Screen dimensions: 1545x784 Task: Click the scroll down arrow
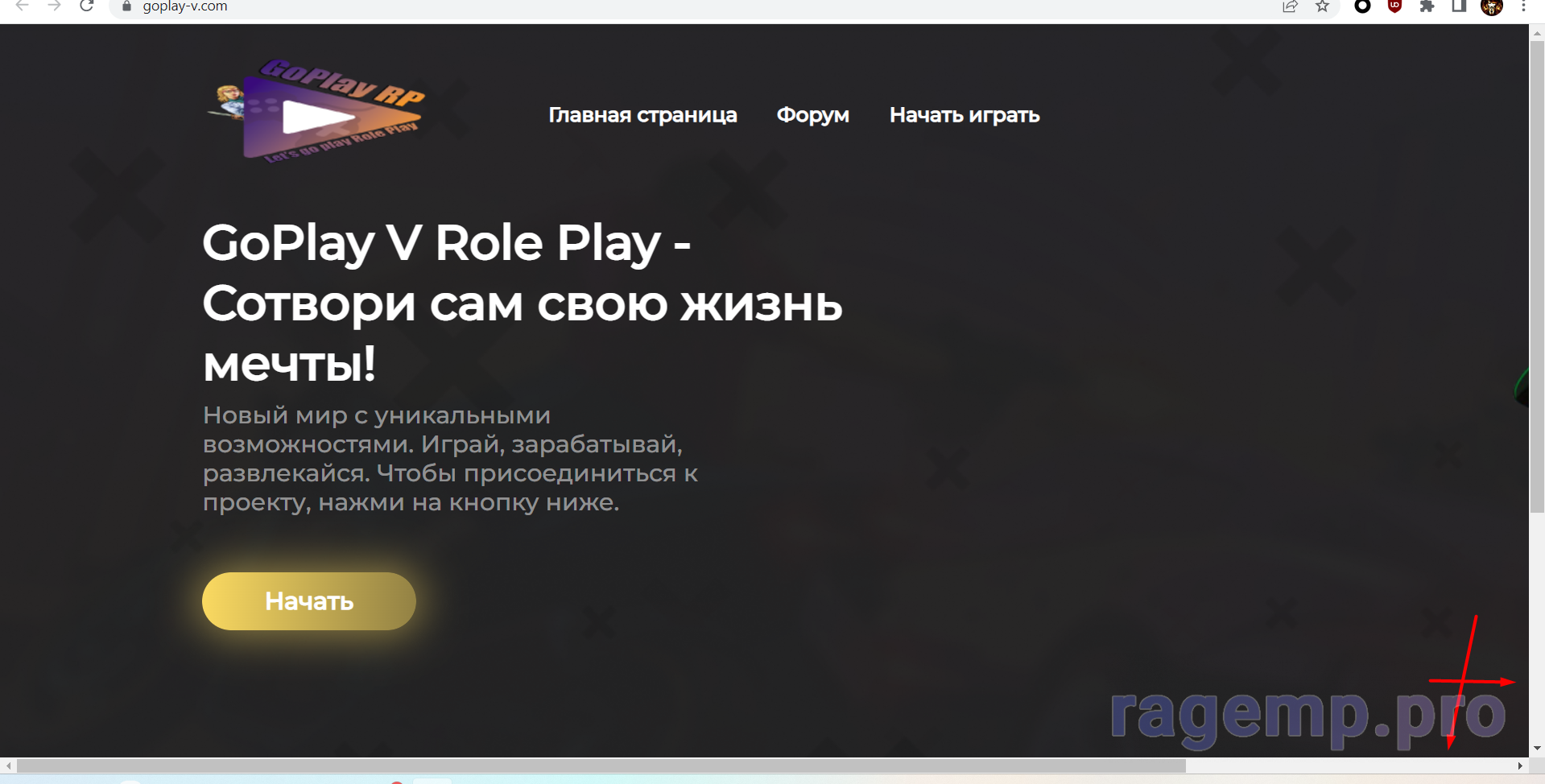click(1537, 749)
